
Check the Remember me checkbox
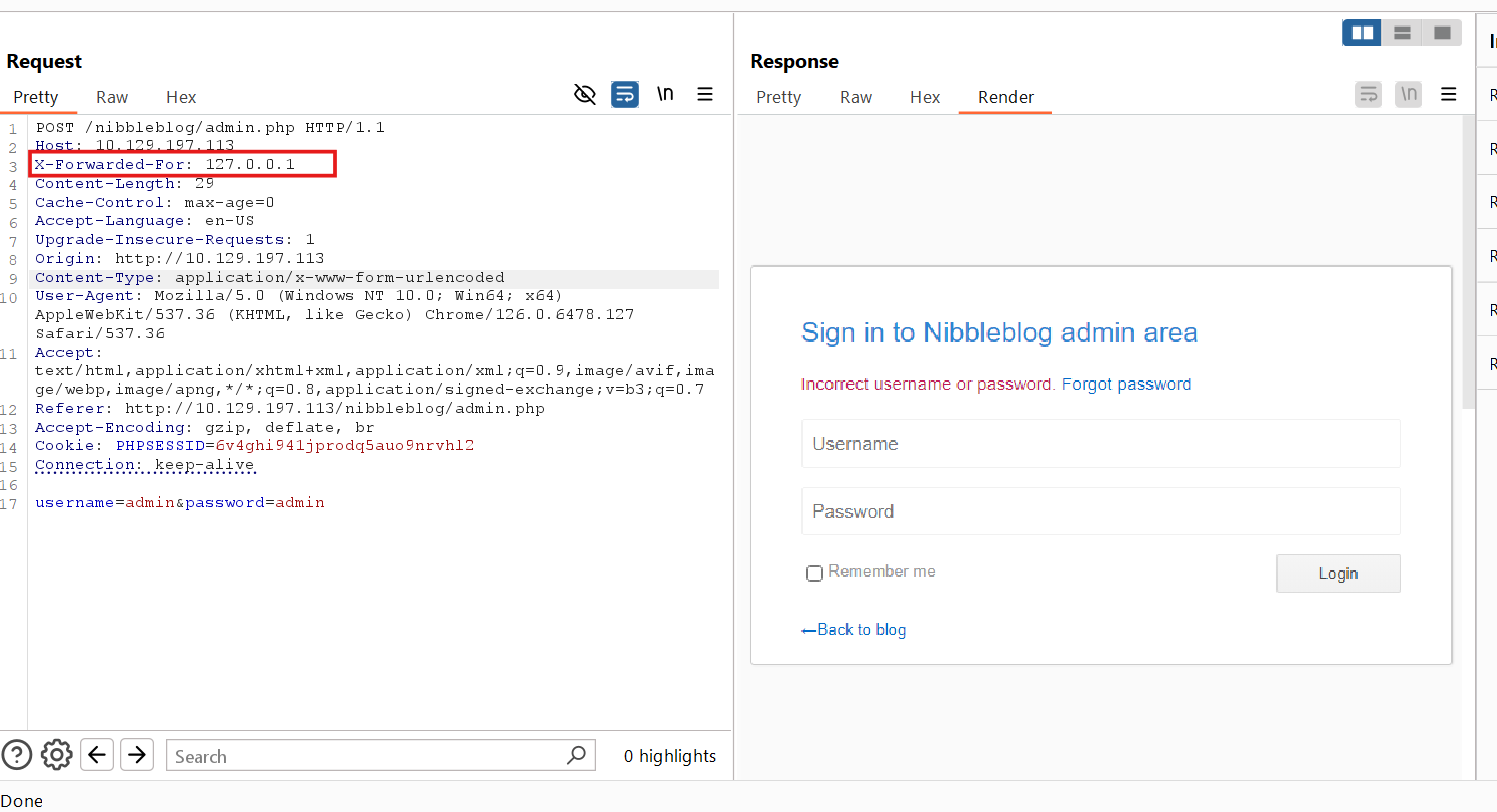pyautogui.click(x=814, y=573)
